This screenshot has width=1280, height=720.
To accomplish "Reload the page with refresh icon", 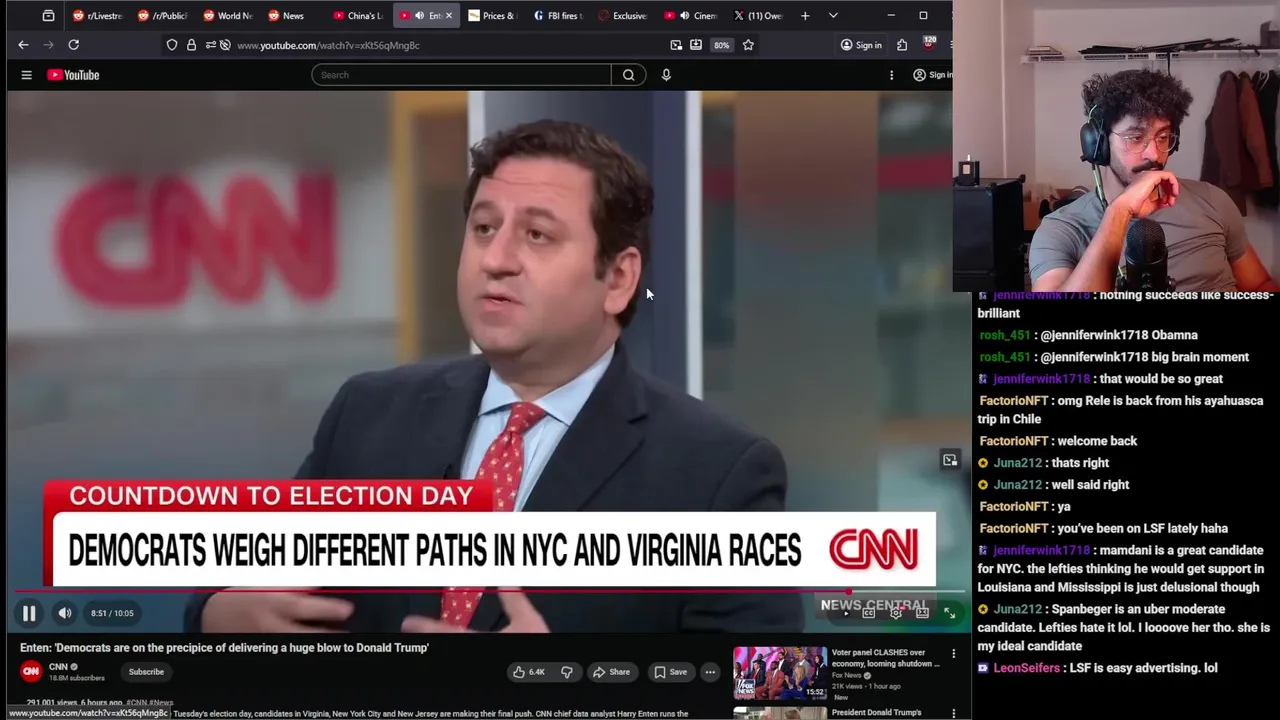I will [73, 45].
